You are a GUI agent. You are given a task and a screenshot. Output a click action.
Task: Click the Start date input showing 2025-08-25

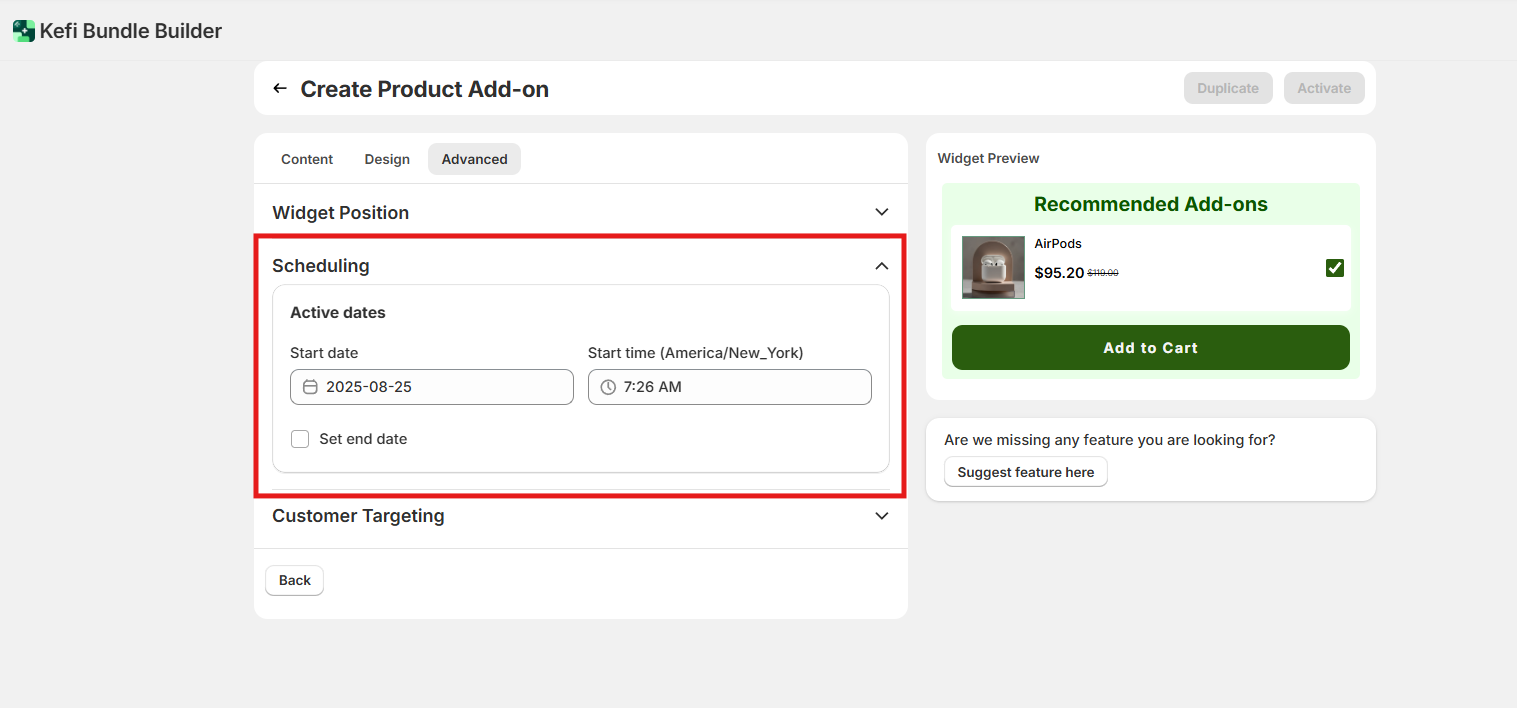[440, 387]
